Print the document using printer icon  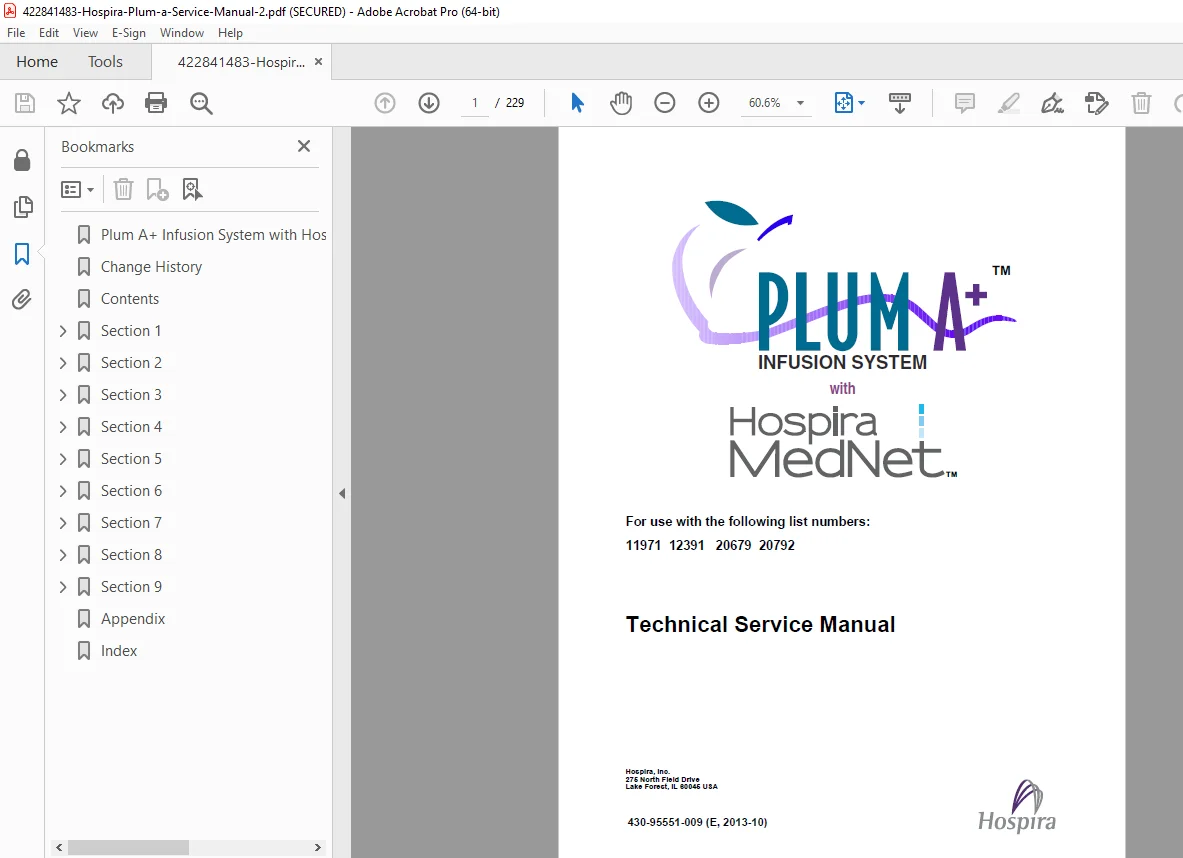[156, 103]
